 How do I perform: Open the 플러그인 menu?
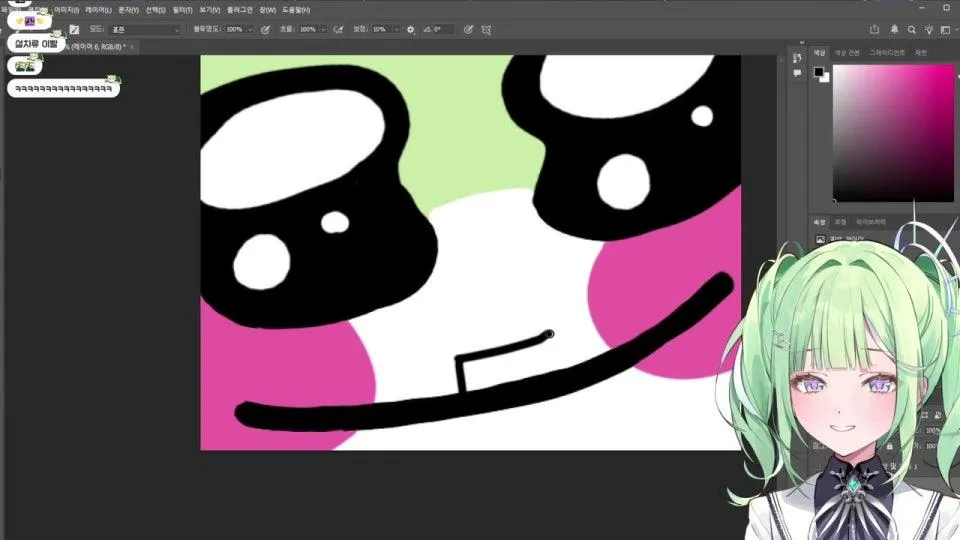pyautogui.click(x=239, y=10)
